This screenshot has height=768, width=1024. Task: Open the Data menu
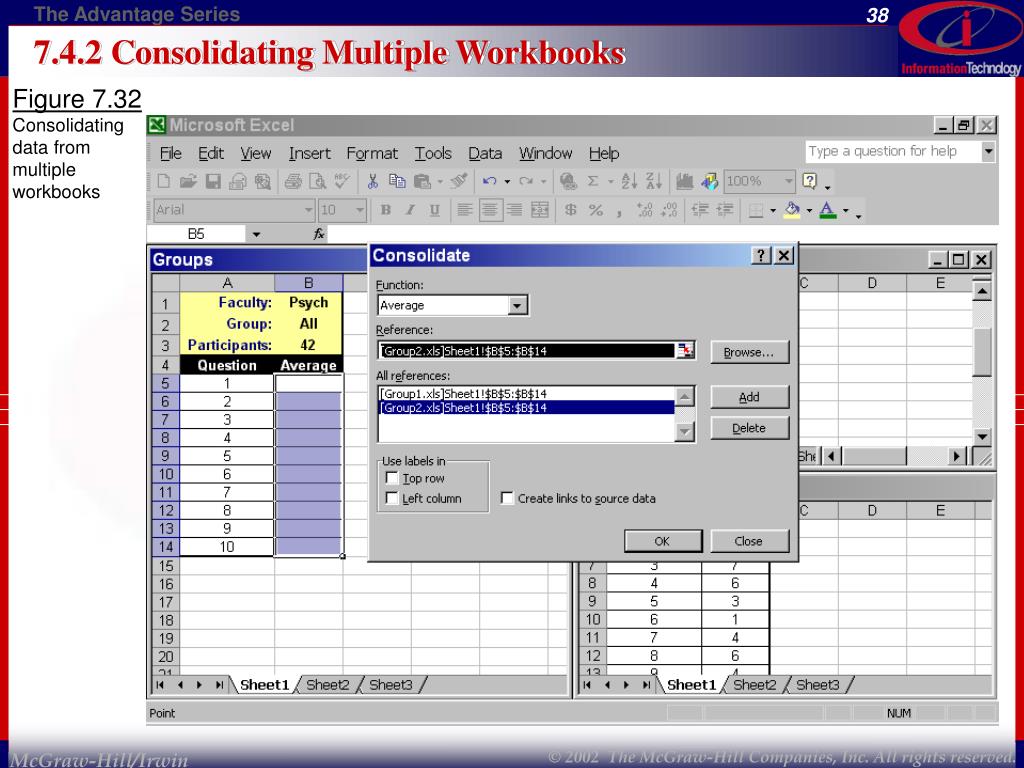coord(485,153)
